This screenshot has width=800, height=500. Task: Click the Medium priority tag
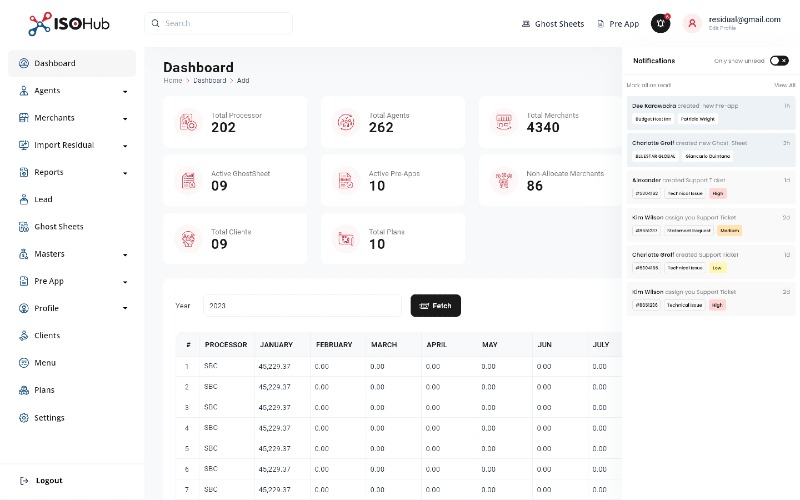729,231
